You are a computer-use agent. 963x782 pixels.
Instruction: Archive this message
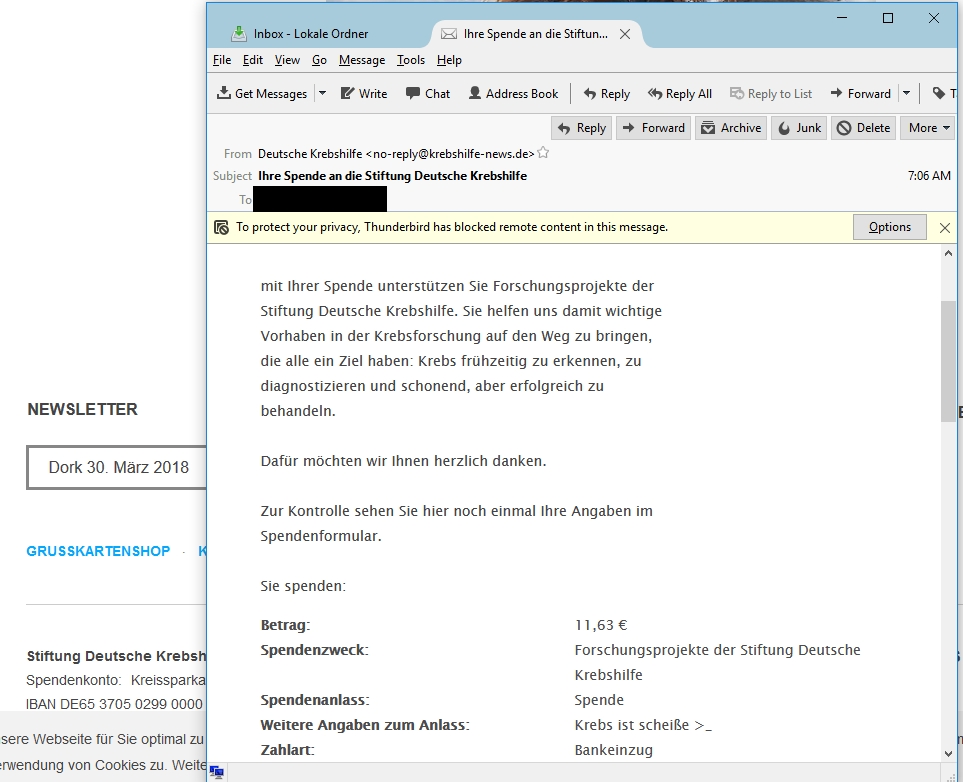[731, 128]
